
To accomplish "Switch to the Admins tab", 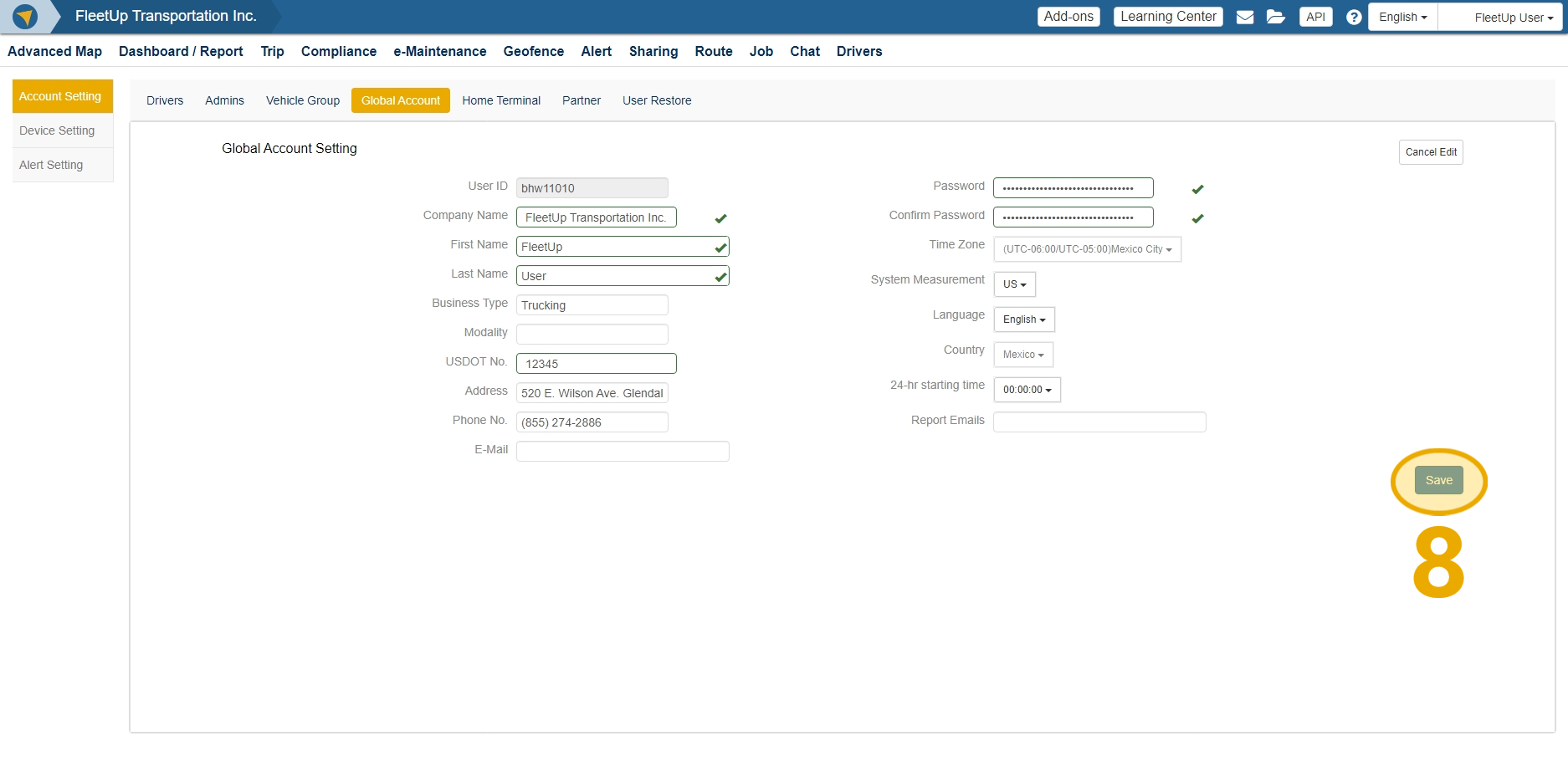I will 224,100.
